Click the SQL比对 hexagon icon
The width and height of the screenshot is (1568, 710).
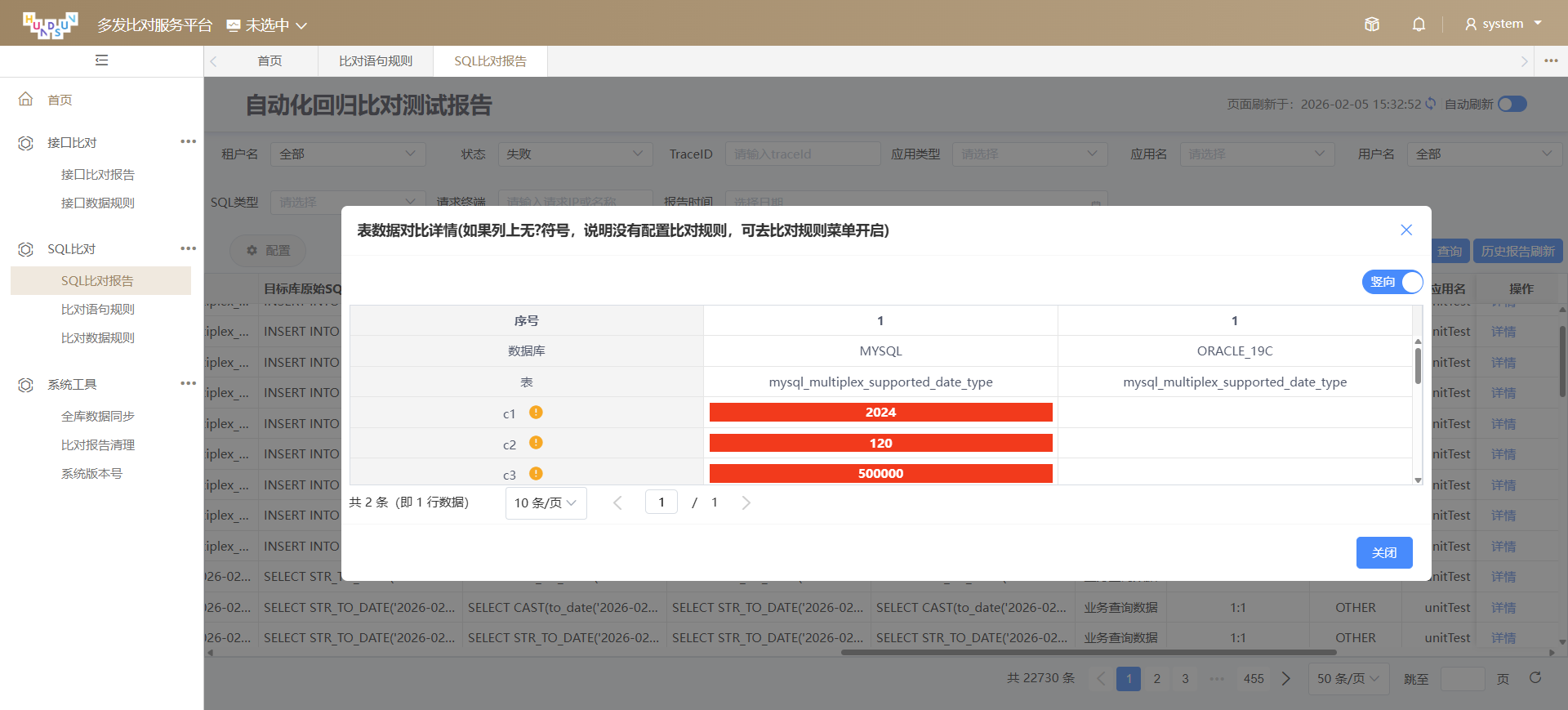pos(26,249)
